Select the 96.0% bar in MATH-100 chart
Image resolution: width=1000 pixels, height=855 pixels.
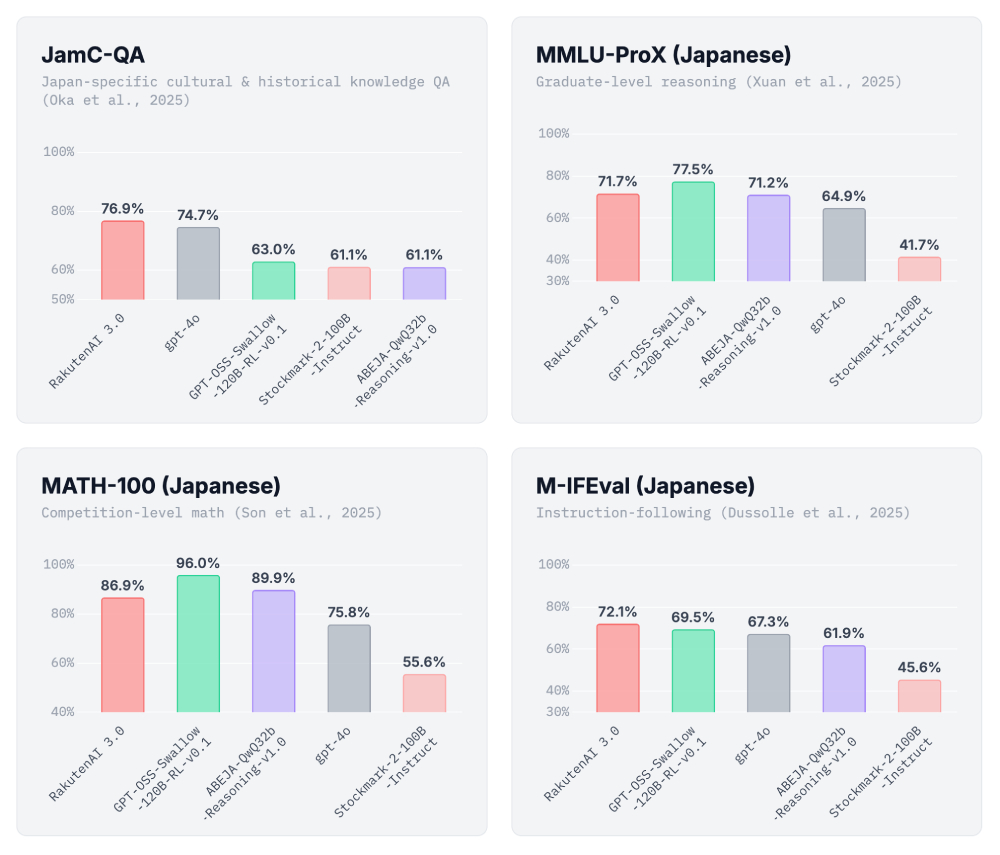click(198, 643)
